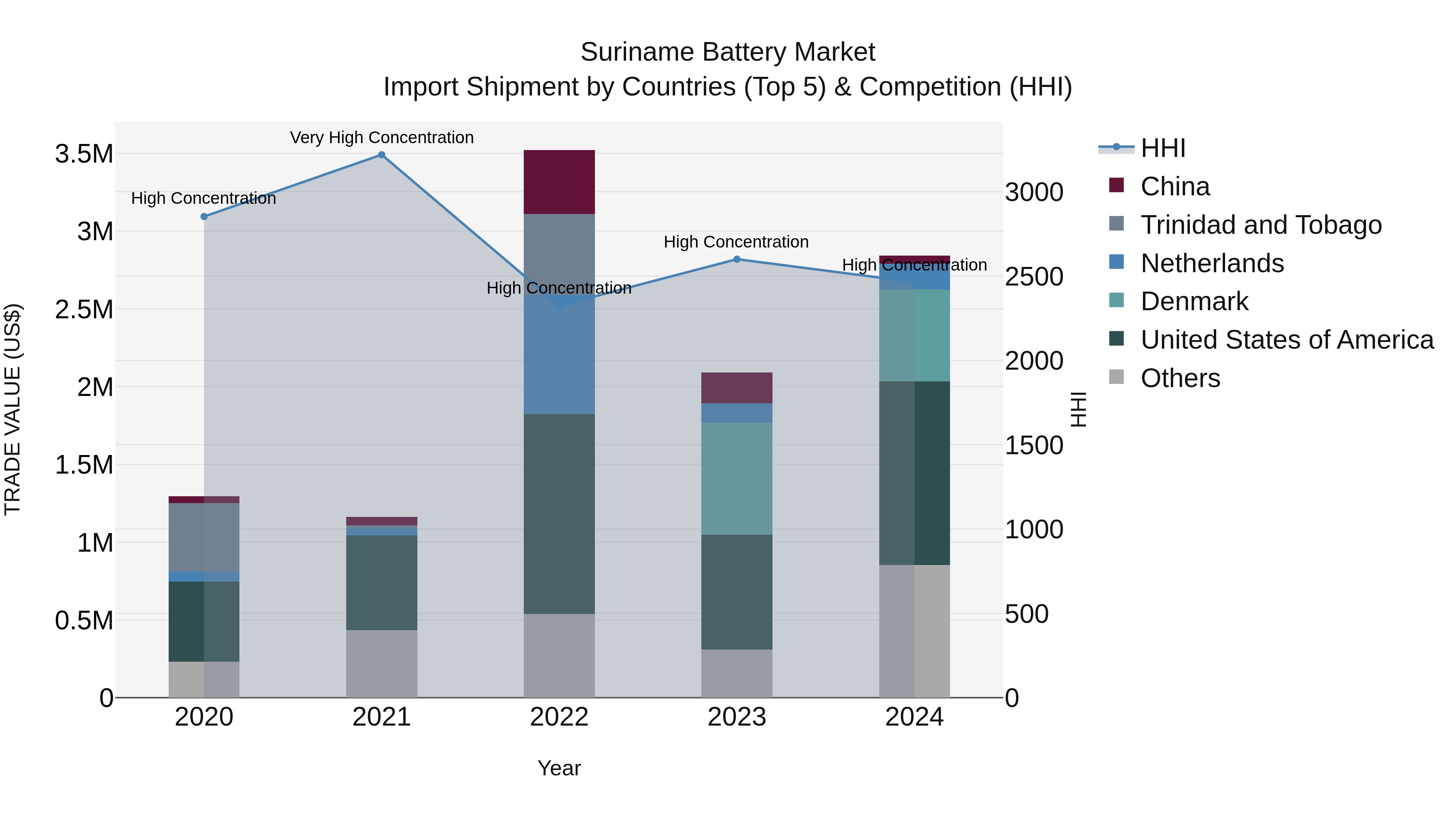Click the 3.5M y-axis tick label
The width and height of the screenshot is (1456, 819).
[84, 154]
